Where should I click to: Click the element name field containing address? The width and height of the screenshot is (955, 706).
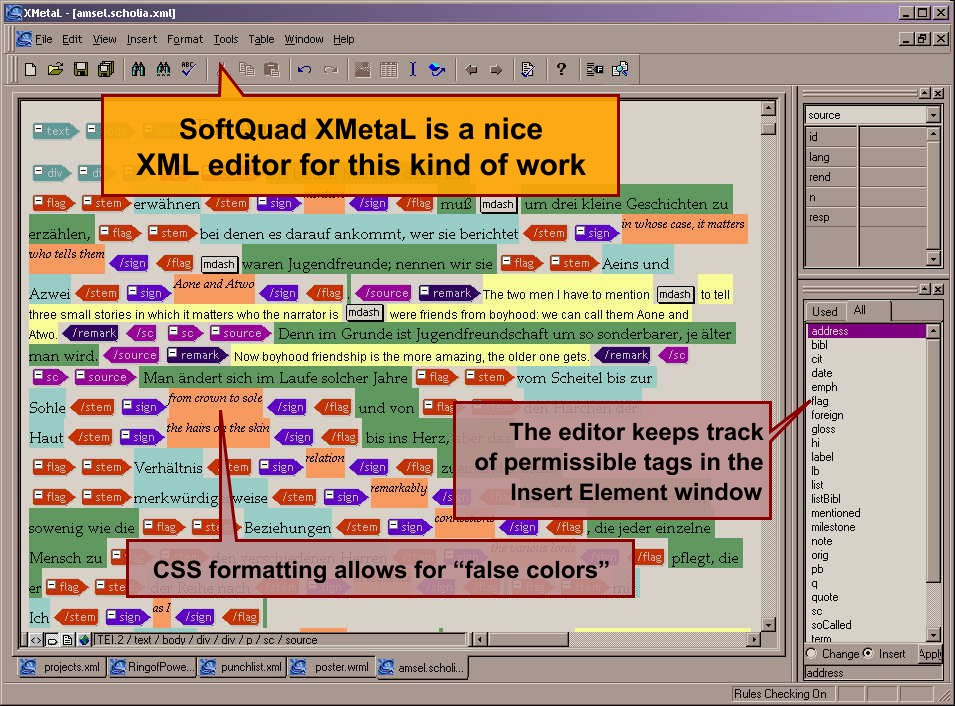pos(872,673)
